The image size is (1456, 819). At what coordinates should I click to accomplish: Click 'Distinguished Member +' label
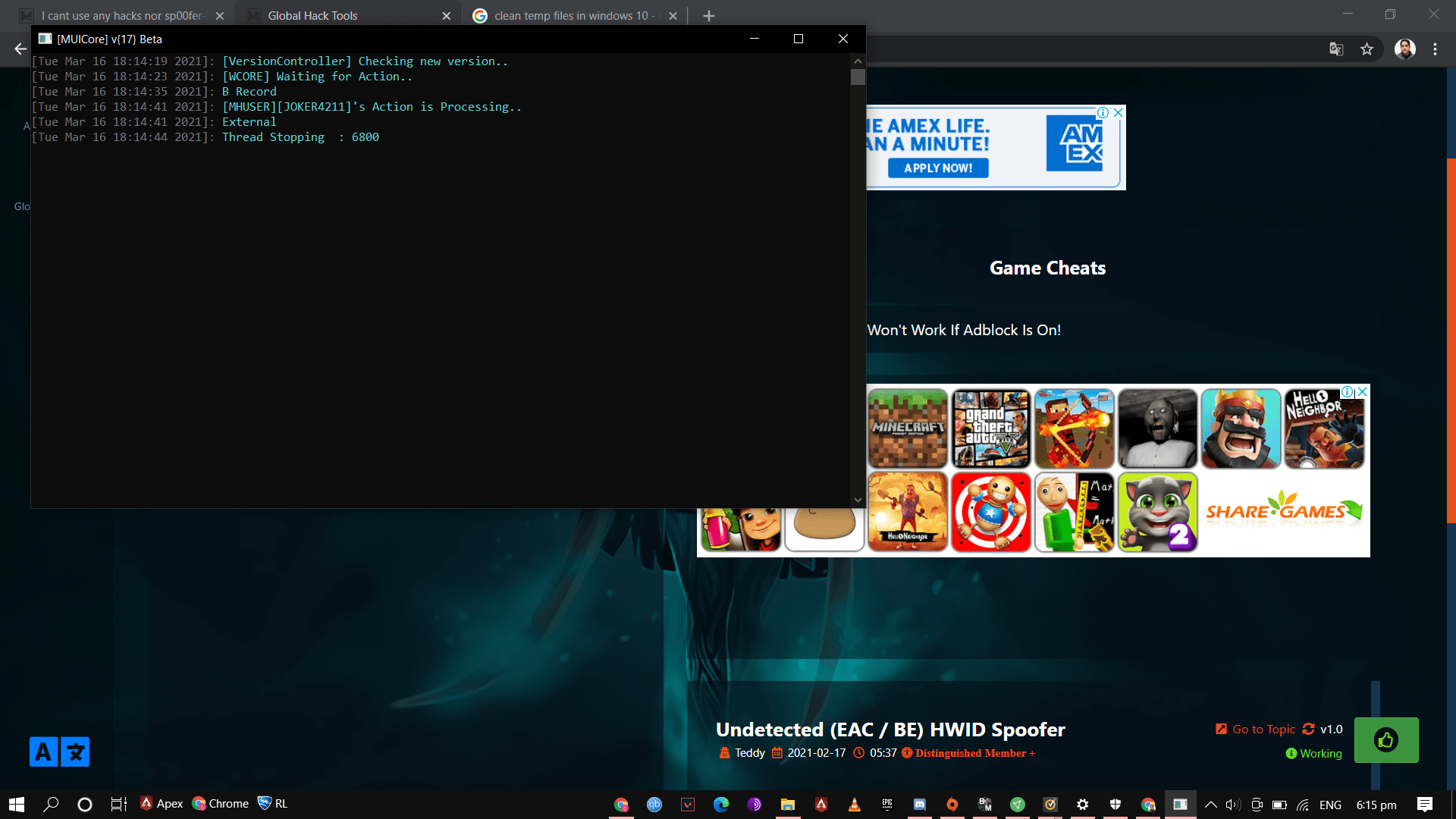(x=974, y=753)
